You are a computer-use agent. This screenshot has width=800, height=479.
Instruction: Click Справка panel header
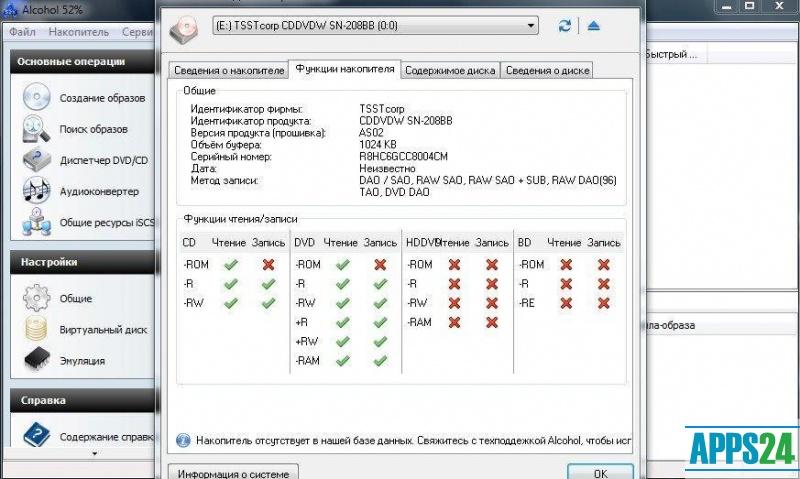click(82, 400)
